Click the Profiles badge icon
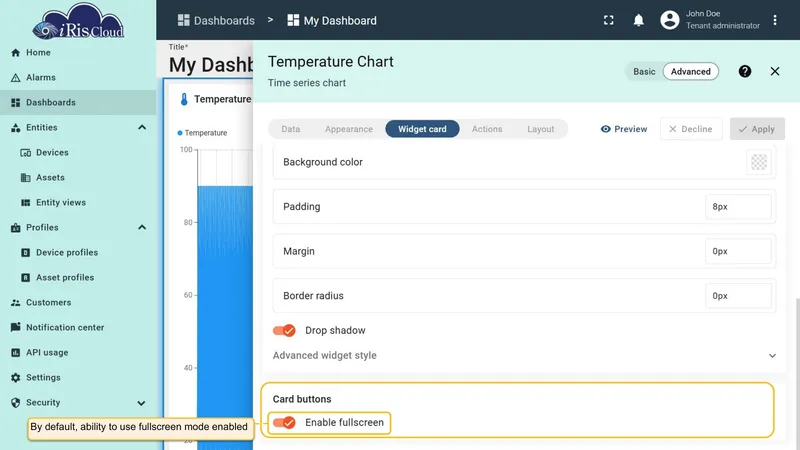 tap(15, 228)
